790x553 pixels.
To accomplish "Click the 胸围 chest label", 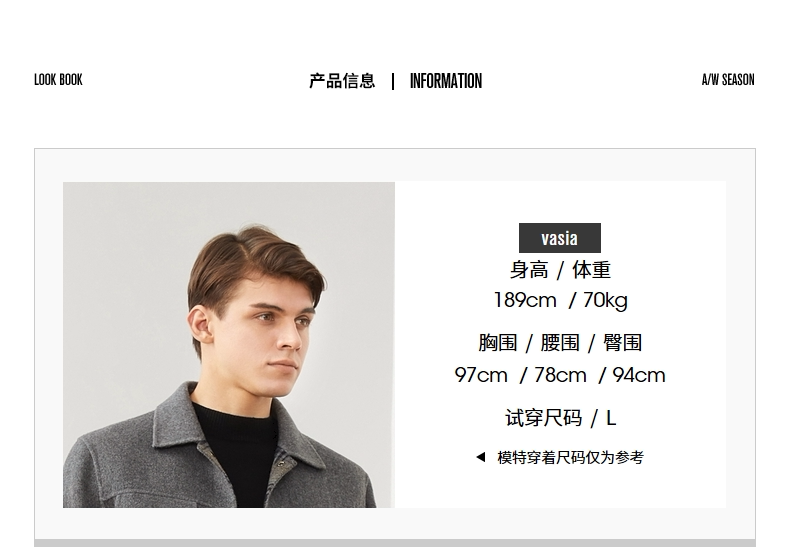I will (x=498, y=343).
